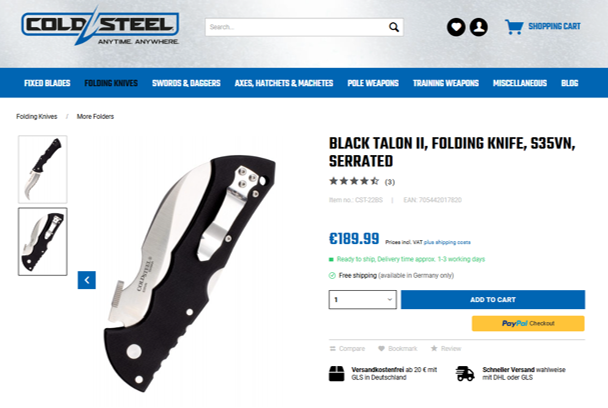
Task: Bookmark this product
Action: 398,349
